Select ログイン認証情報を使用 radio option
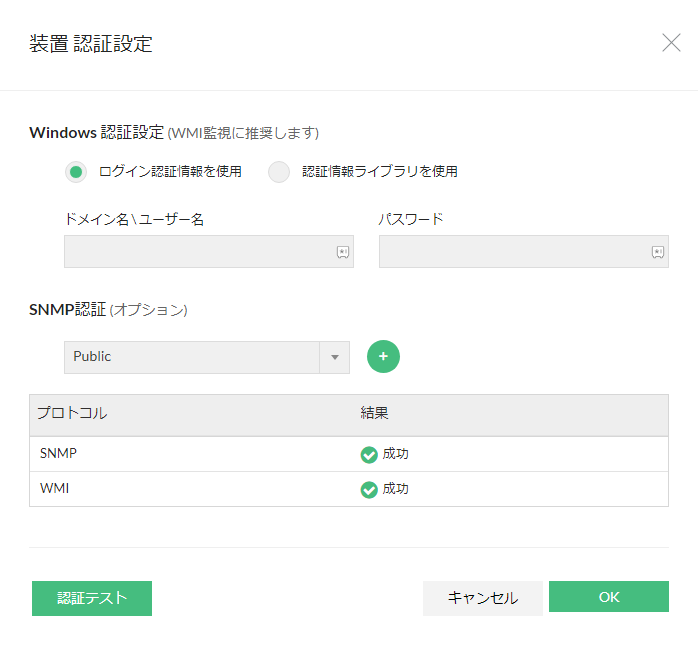Screen dimensions: 698x647 point(75,172)
